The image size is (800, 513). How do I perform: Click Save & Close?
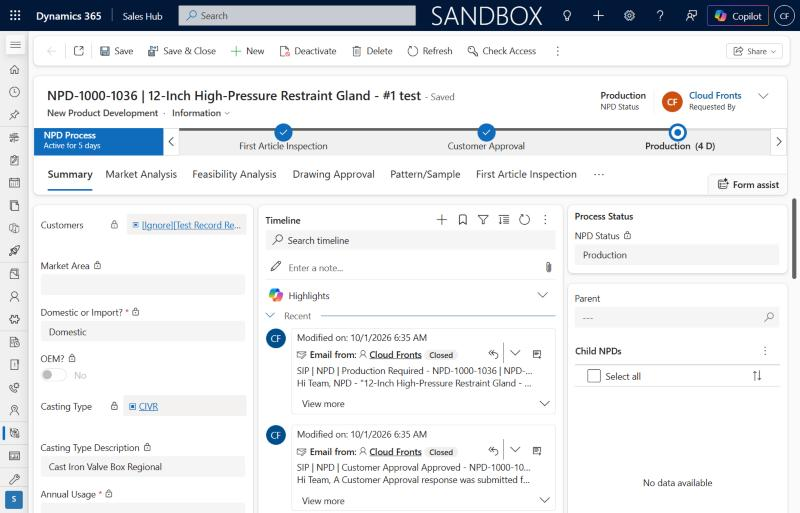click(x=182, y=51)
